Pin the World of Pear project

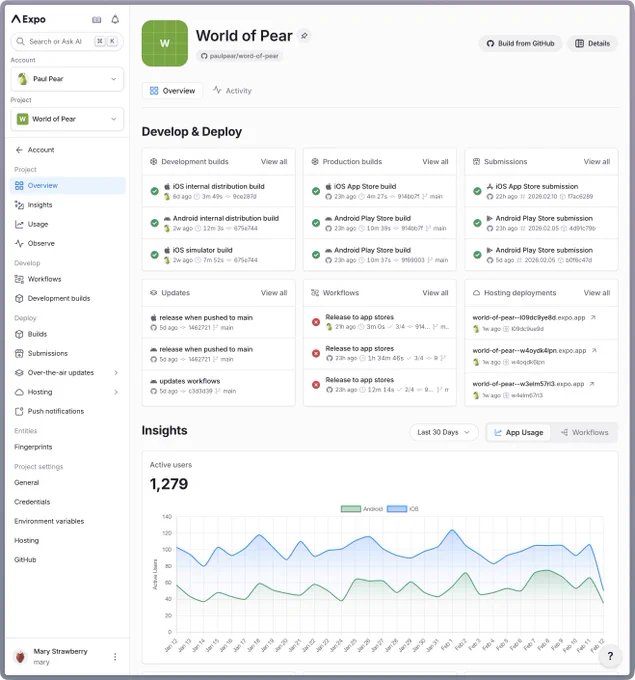[304, 36]
